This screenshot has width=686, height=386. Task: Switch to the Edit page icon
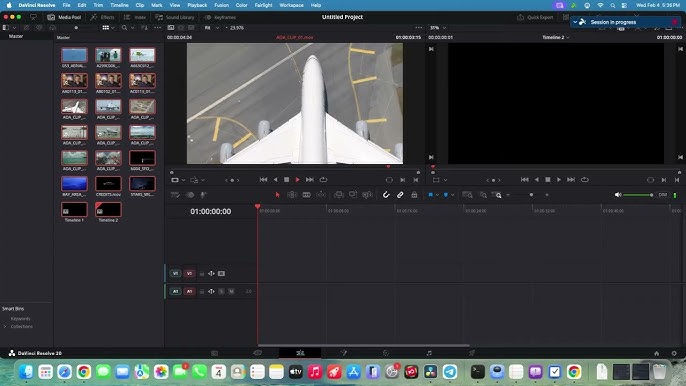pos(300,353)
